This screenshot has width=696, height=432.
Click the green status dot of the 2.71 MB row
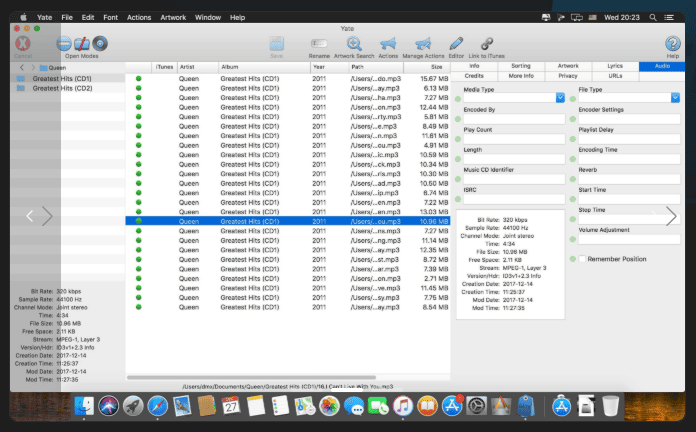point(138,278)
